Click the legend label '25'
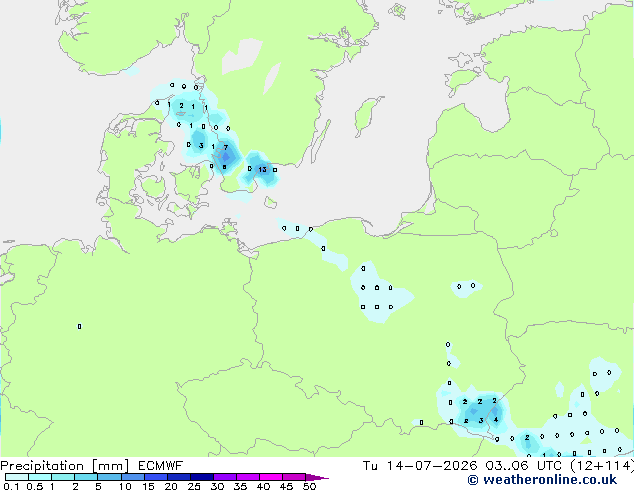Image resolution: width=634 pixels, height=490 pixels. click(194, 486)
